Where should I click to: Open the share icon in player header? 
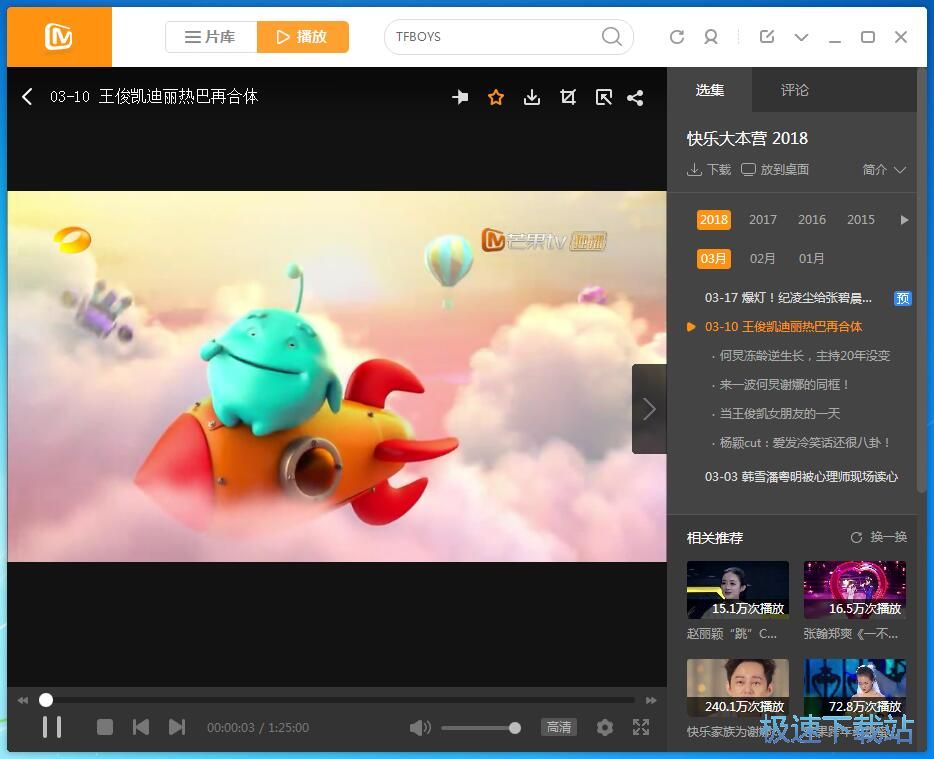pyautogui.click(x=635, y=97)
